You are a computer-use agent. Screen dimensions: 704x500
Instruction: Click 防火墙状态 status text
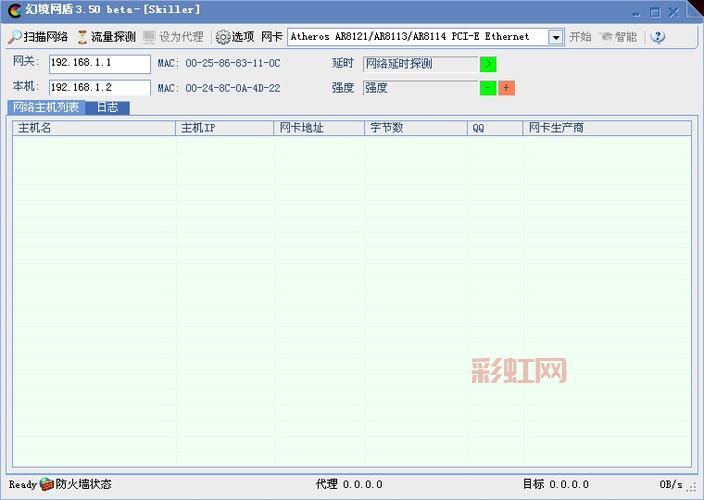click(84, 484)
